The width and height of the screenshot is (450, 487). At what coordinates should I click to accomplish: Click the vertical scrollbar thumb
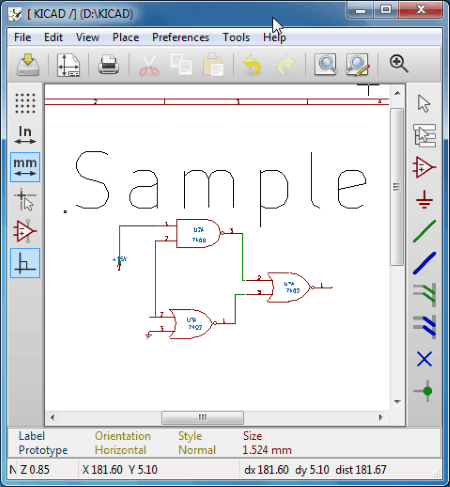click(397, 187)
